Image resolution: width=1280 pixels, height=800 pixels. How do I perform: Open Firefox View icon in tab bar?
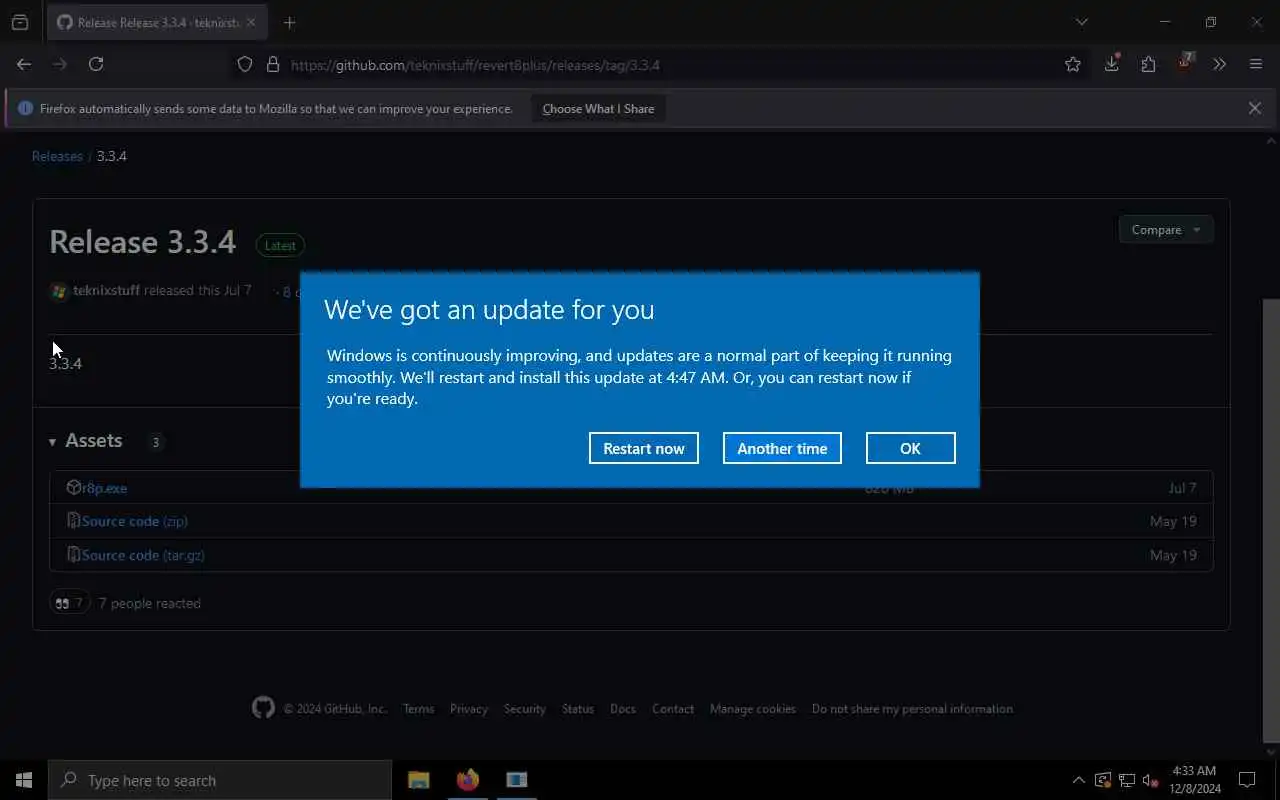tap(20, 22)
